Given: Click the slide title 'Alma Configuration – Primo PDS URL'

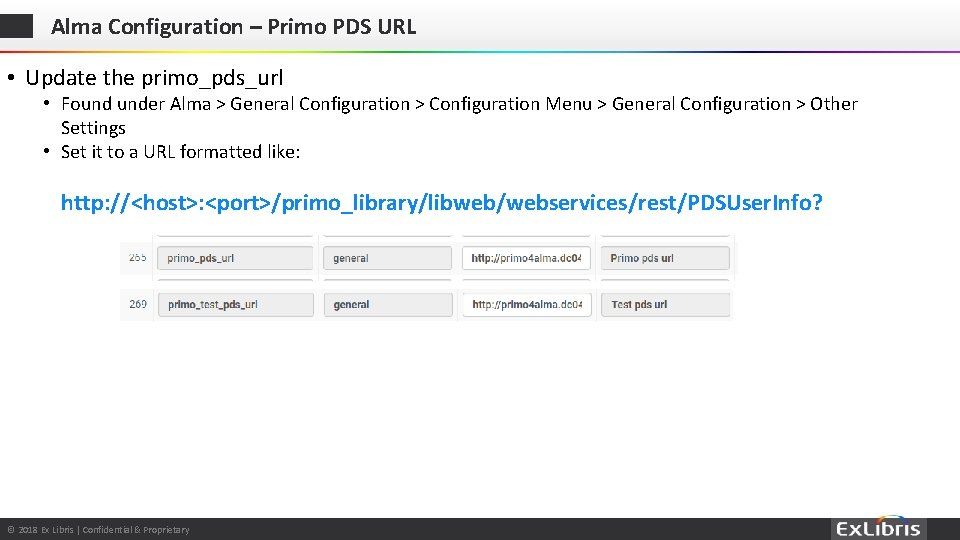Looking at the screenshot, I should point(233,27).
